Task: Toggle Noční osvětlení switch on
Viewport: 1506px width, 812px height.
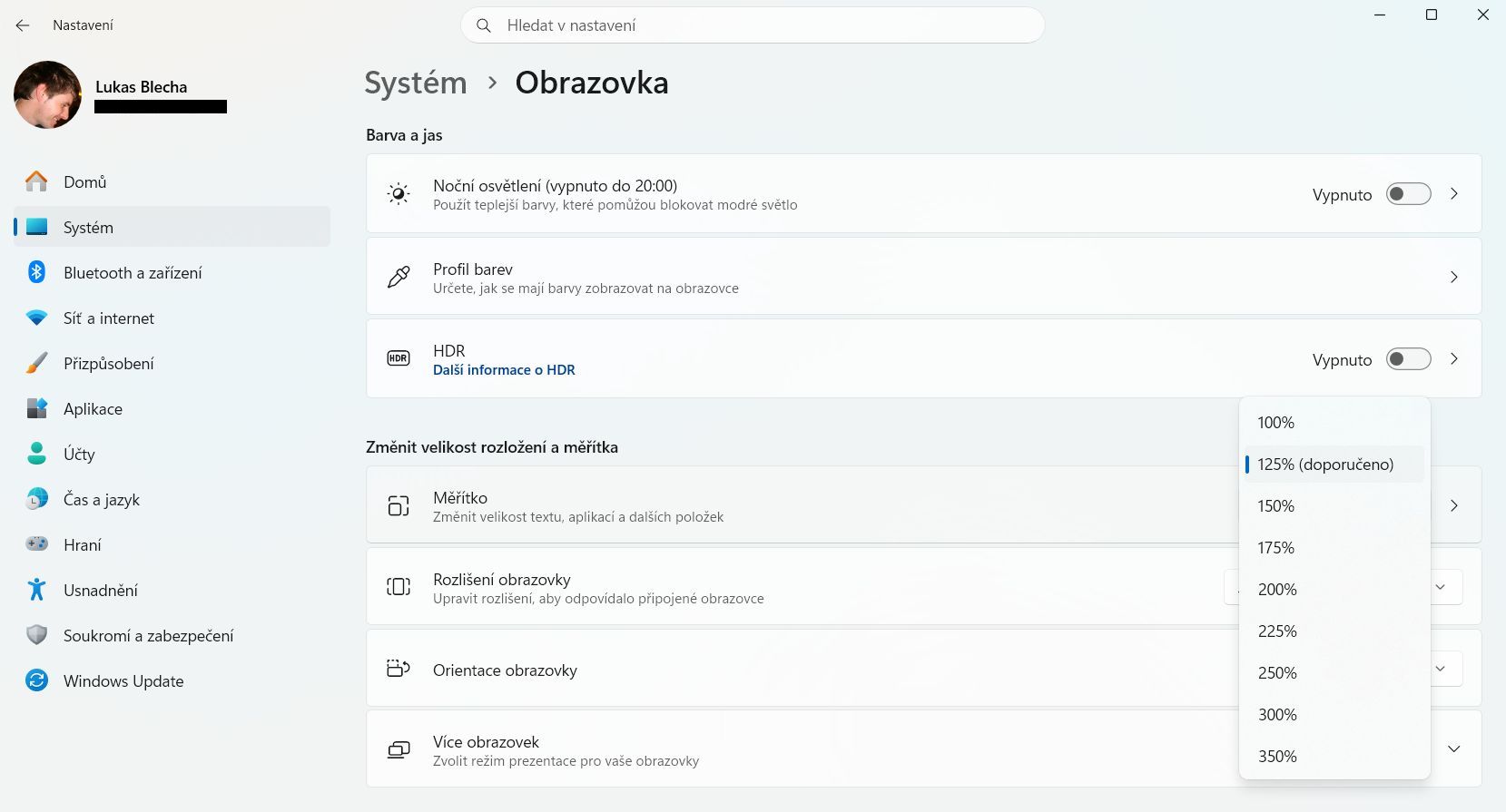Action: (1409, 194)
